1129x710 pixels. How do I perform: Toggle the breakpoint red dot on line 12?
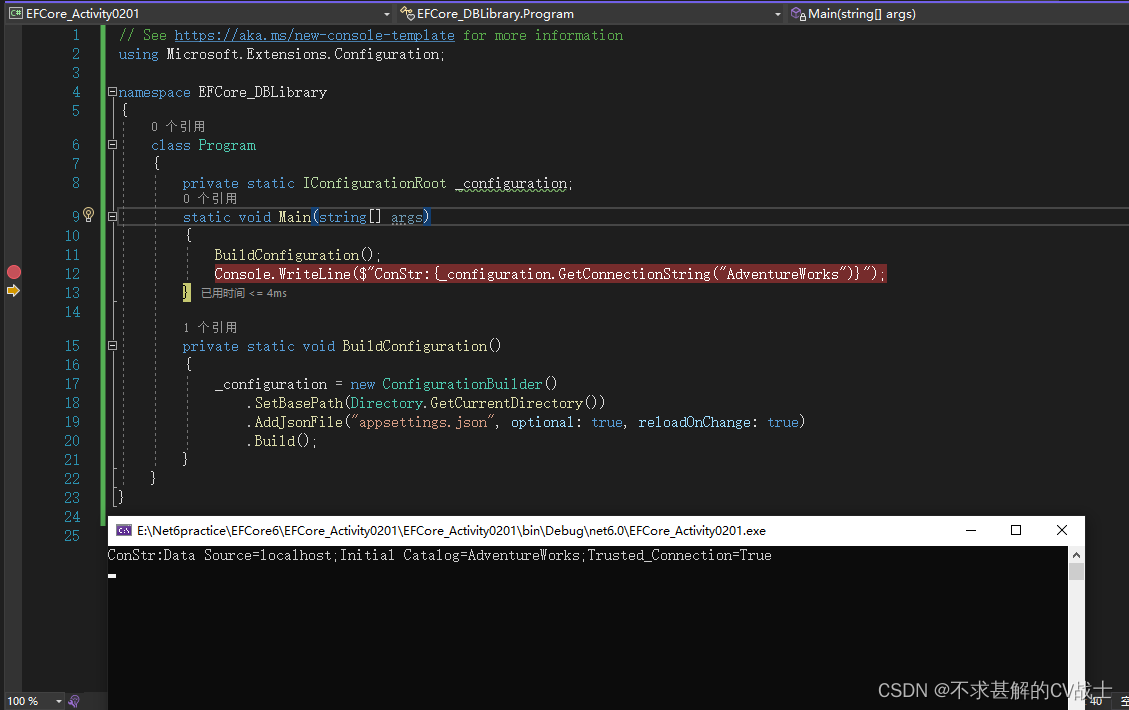pyautogui.click(x=14, y=271)
